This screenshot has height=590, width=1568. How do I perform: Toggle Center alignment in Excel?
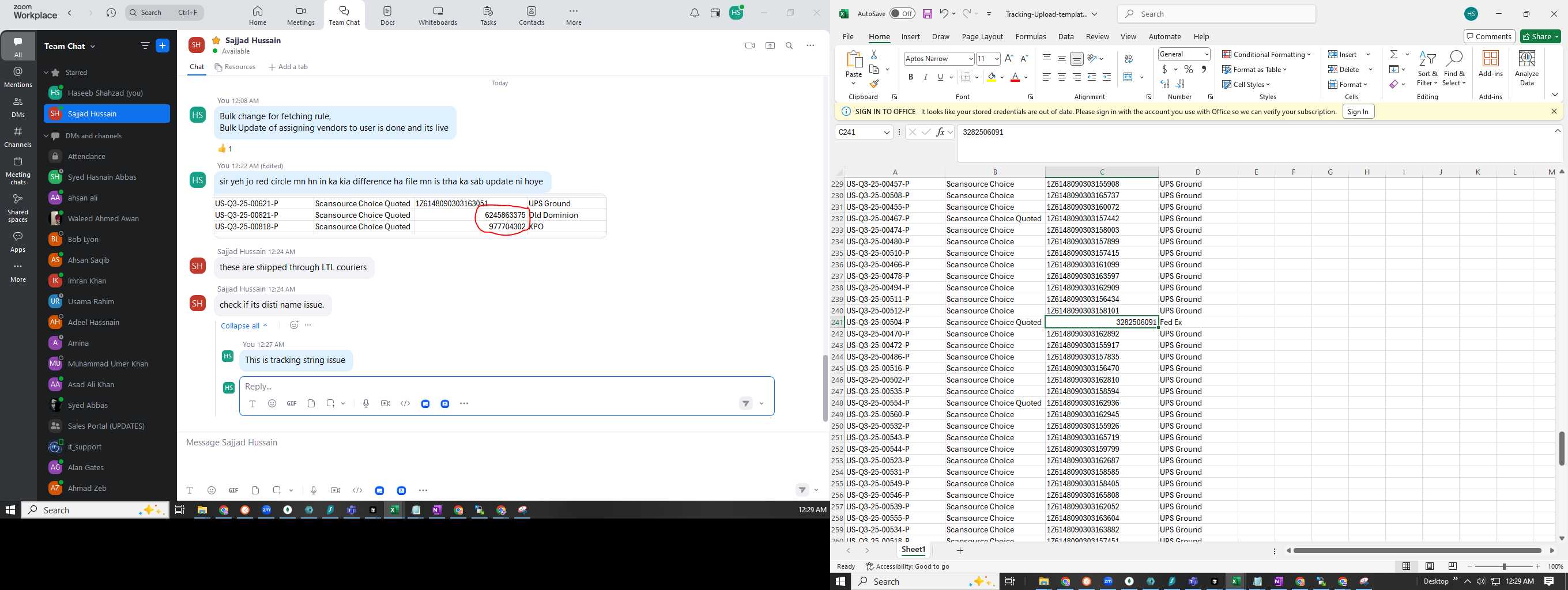(1061, 77)
